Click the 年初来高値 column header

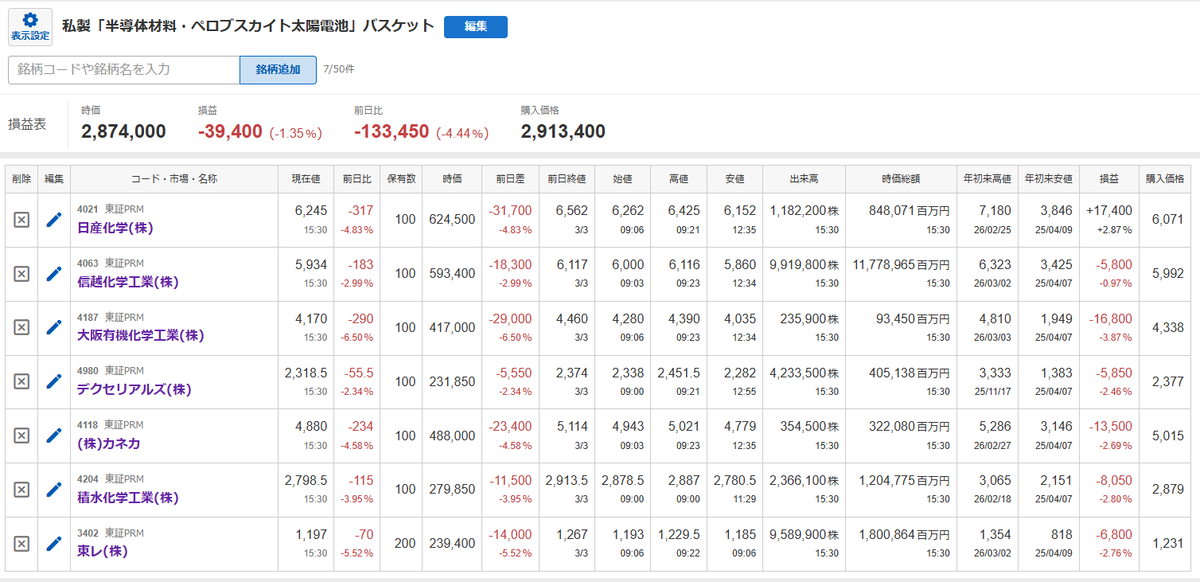click(x=988, y=179)
